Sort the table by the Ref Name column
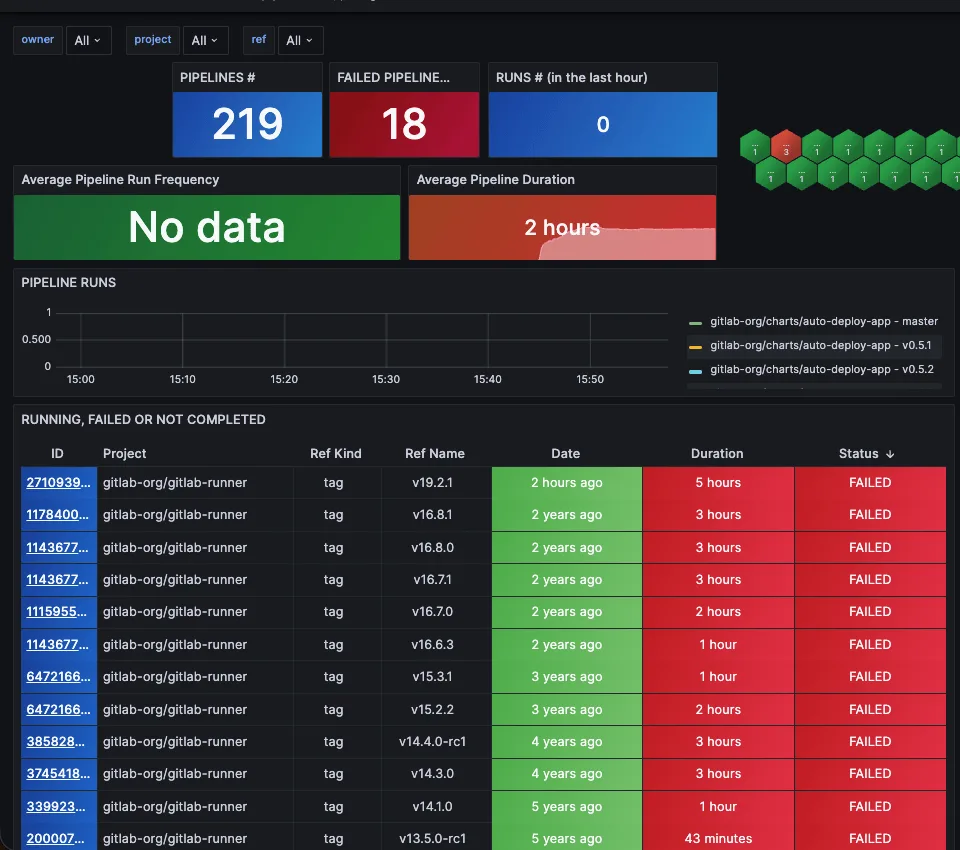 pyautogui.click(x=435, y=454)
